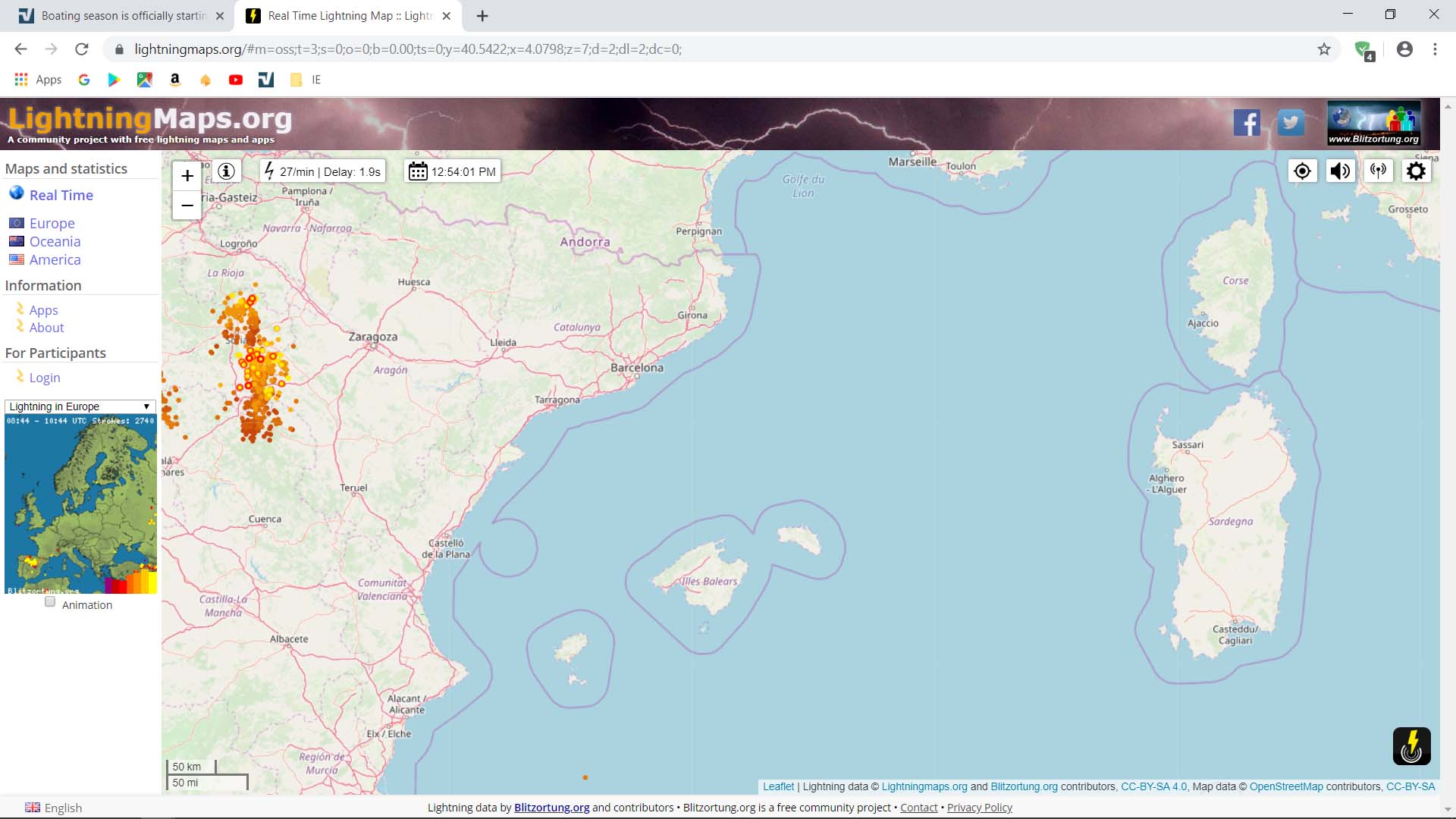This screenshot has width=1456, height=819.
Task: Open the map info button
Action: [226, 171]
